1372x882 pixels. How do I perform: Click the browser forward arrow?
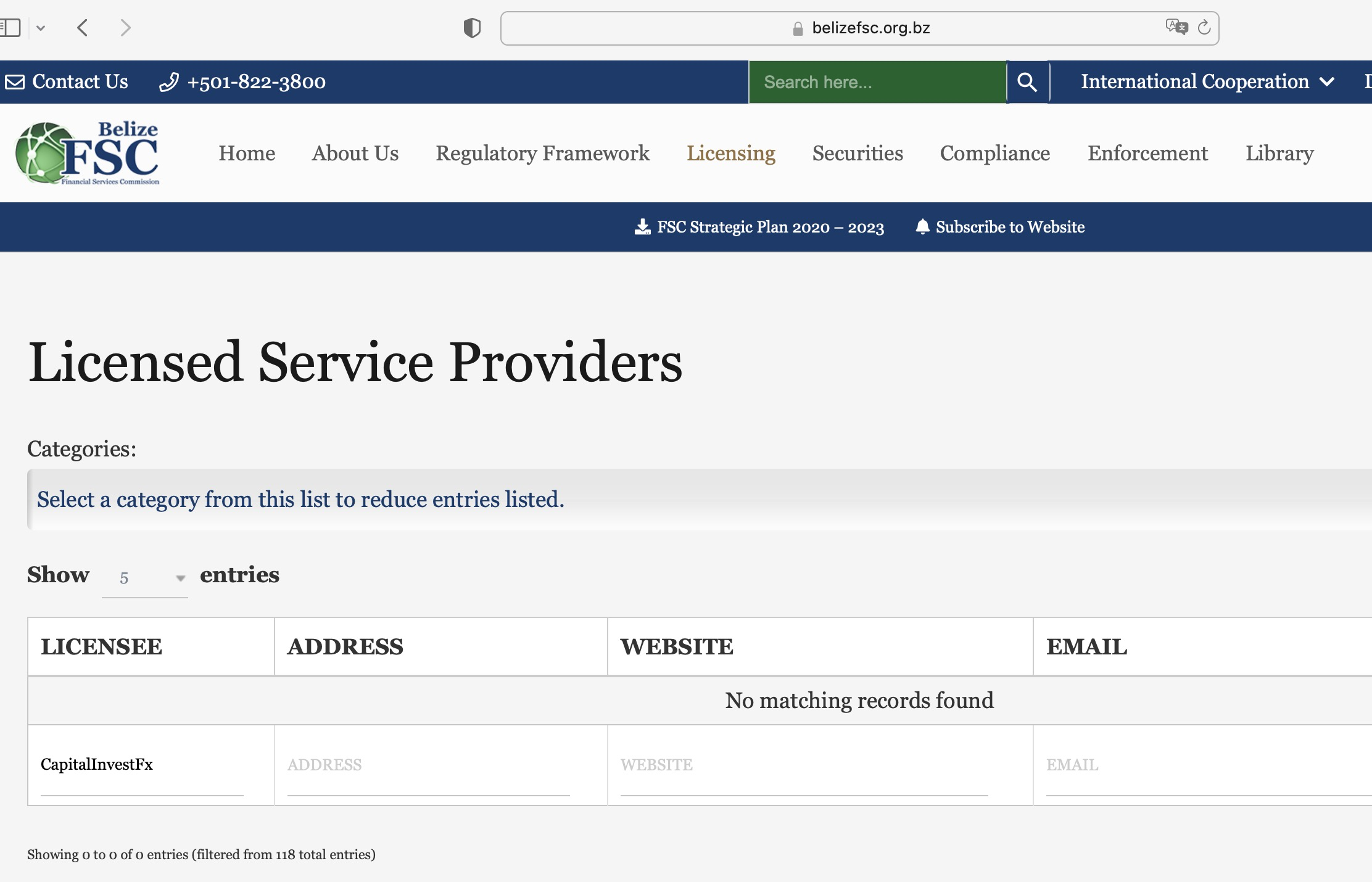click(125, 28)
